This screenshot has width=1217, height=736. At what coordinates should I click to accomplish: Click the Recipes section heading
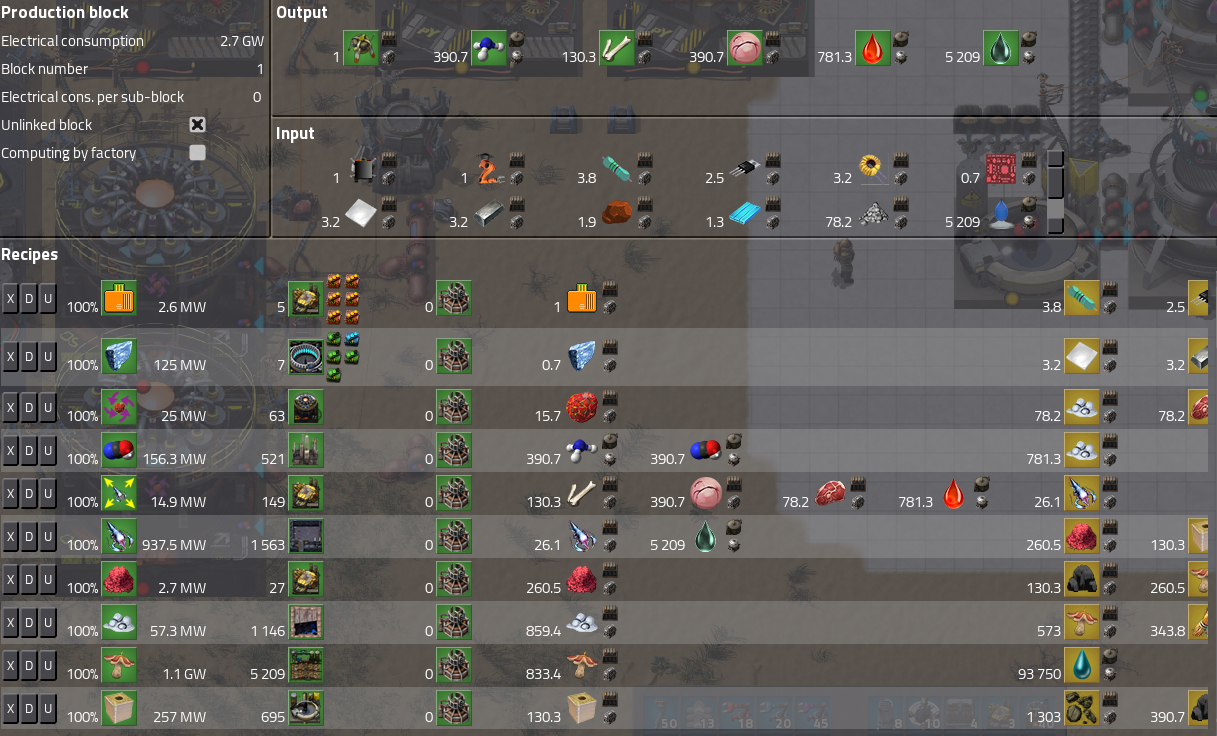click(30, 255)
